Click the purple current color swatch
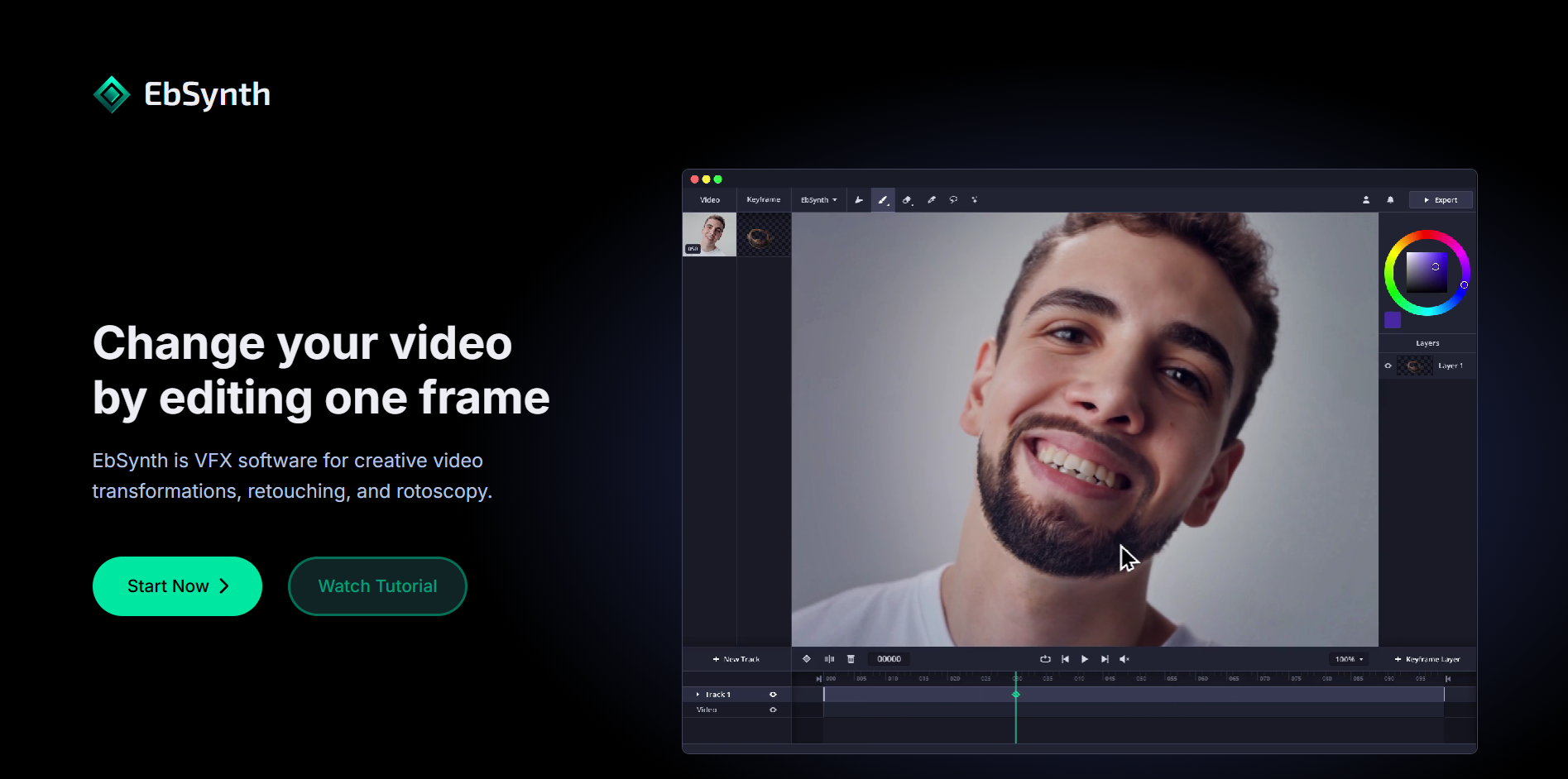The height and width of the screenshot is (779, 1568). pos(1393,320)
